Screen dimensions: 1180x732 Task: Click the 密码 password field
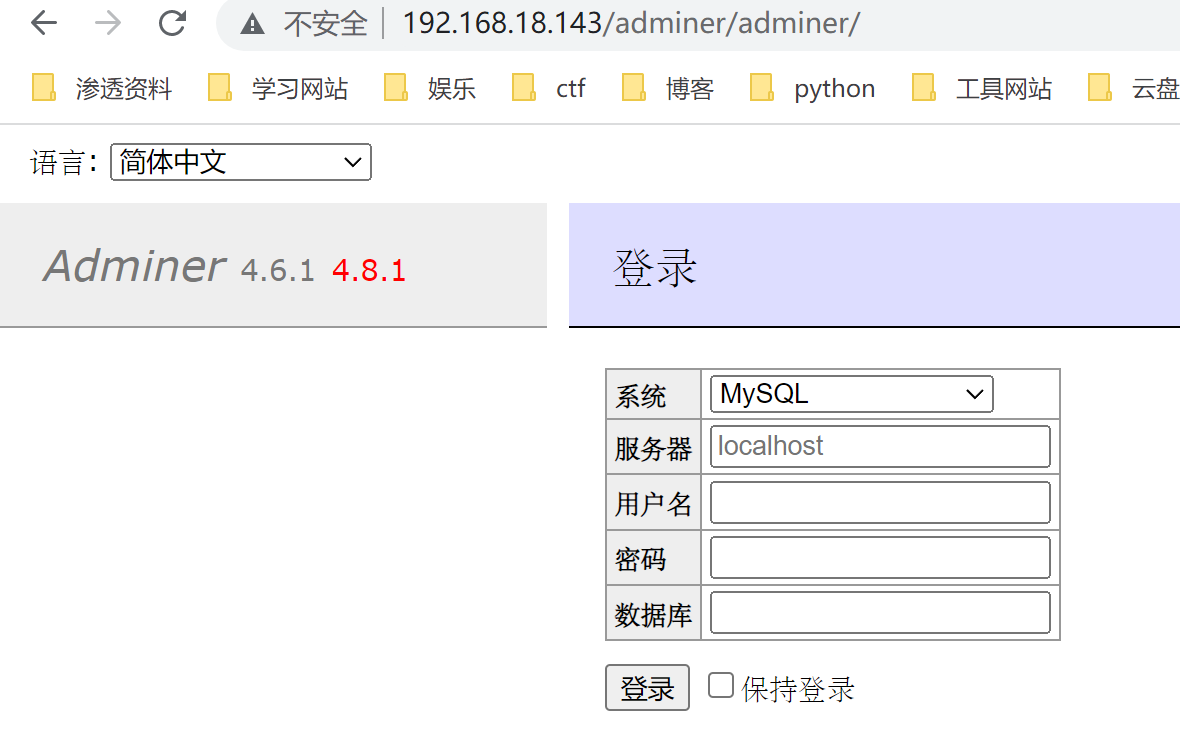click(x=879, y=557)
